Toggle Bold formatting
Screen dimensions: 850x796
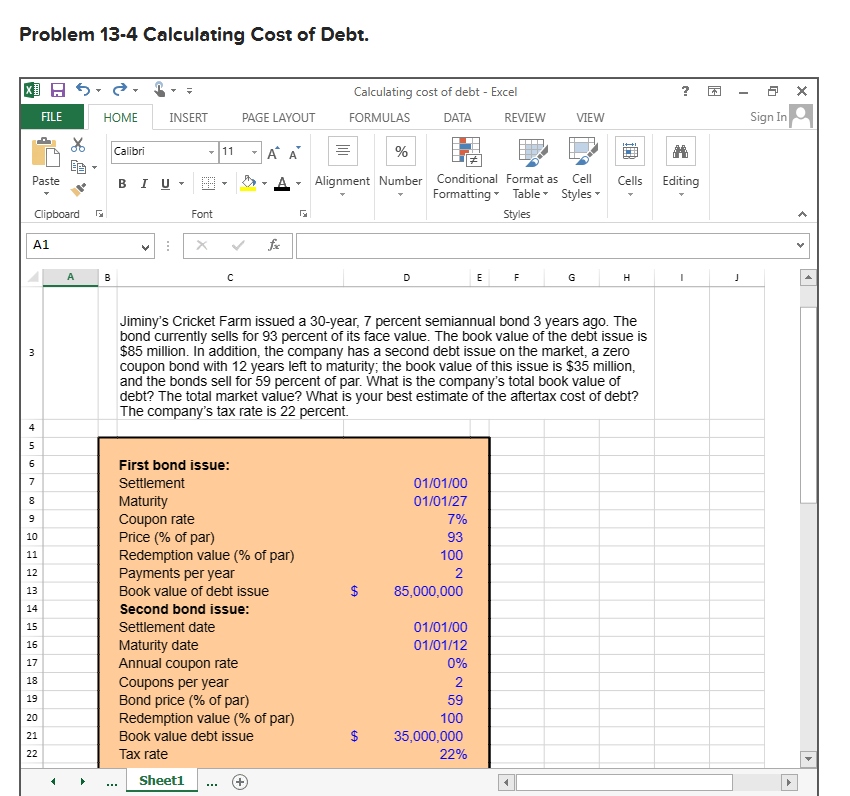point(122,182)
